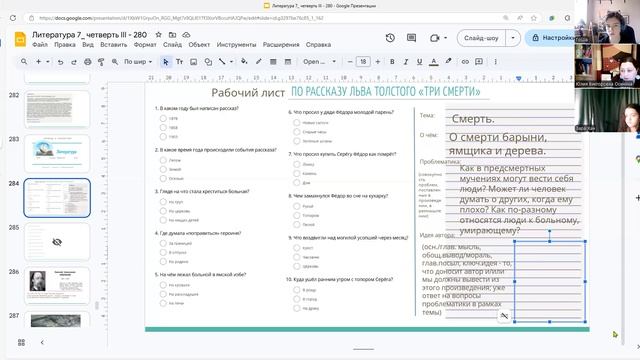Toggle italic formatting
Image resolution: width=640 pixels, height=360 pixels.
406,62
